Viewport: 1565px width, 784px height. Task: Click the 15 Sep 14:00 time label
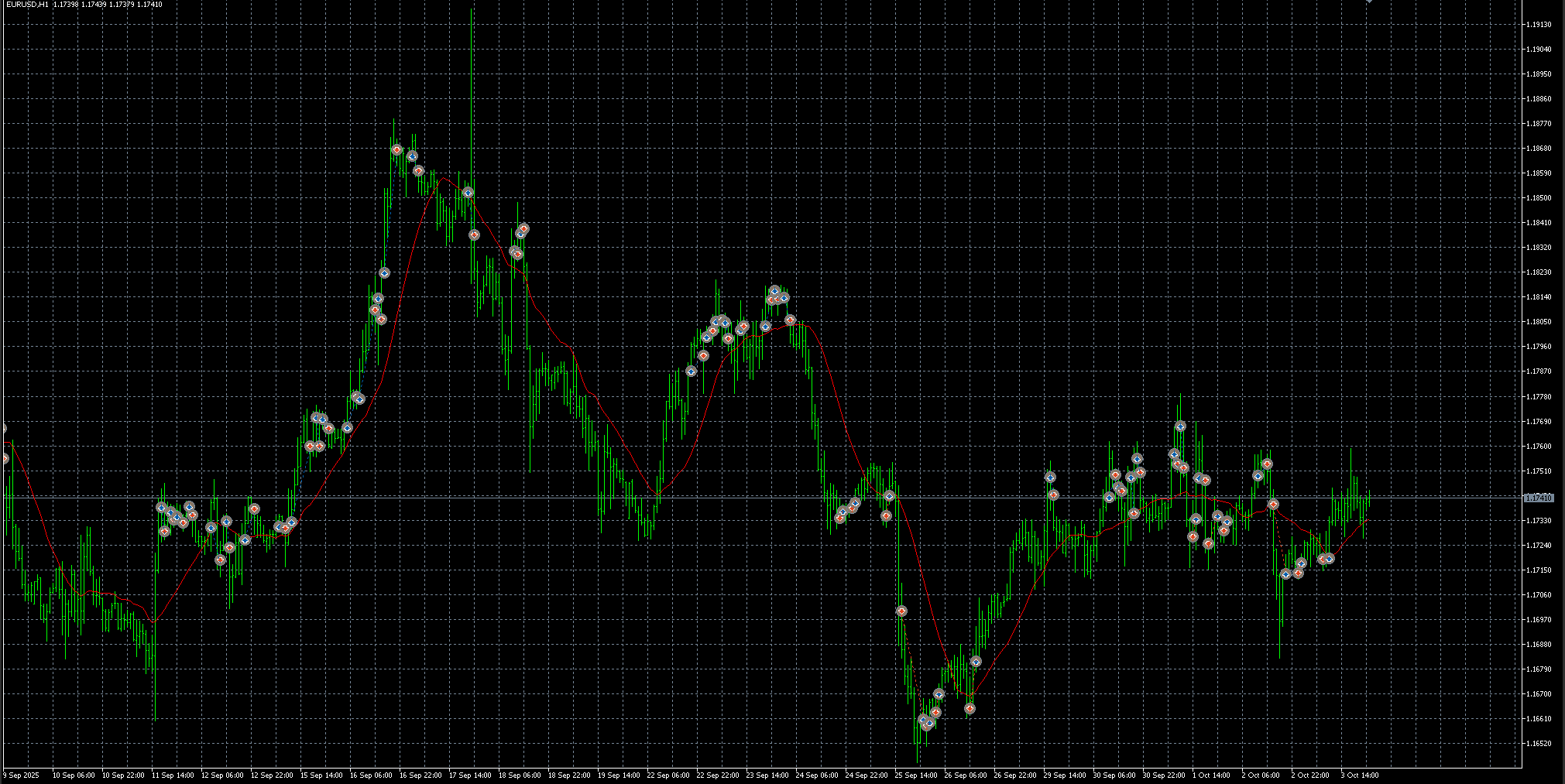[321, 775]
